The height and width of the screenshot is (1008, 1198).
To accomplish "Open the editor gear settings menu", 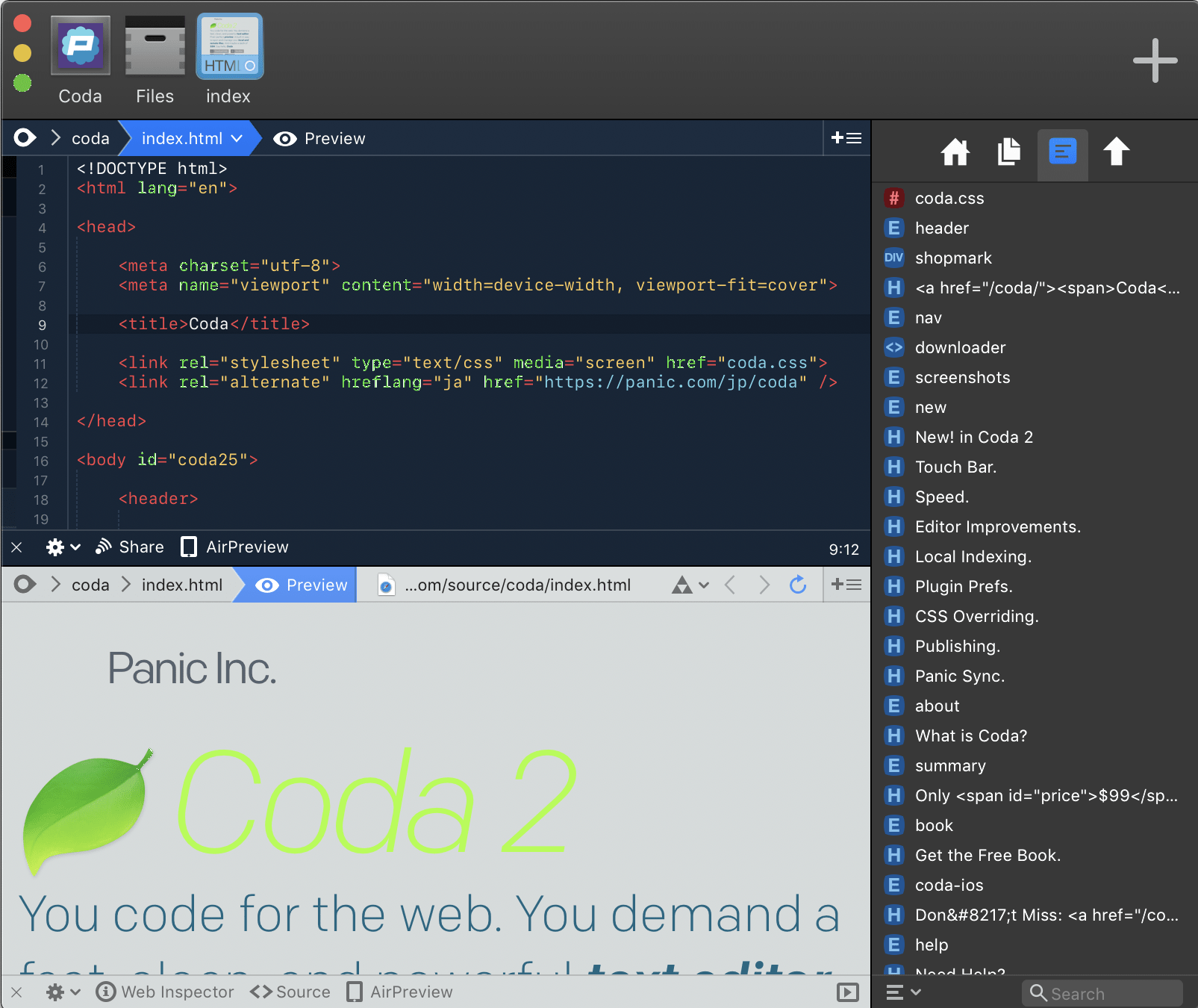I will click(63, 547).
